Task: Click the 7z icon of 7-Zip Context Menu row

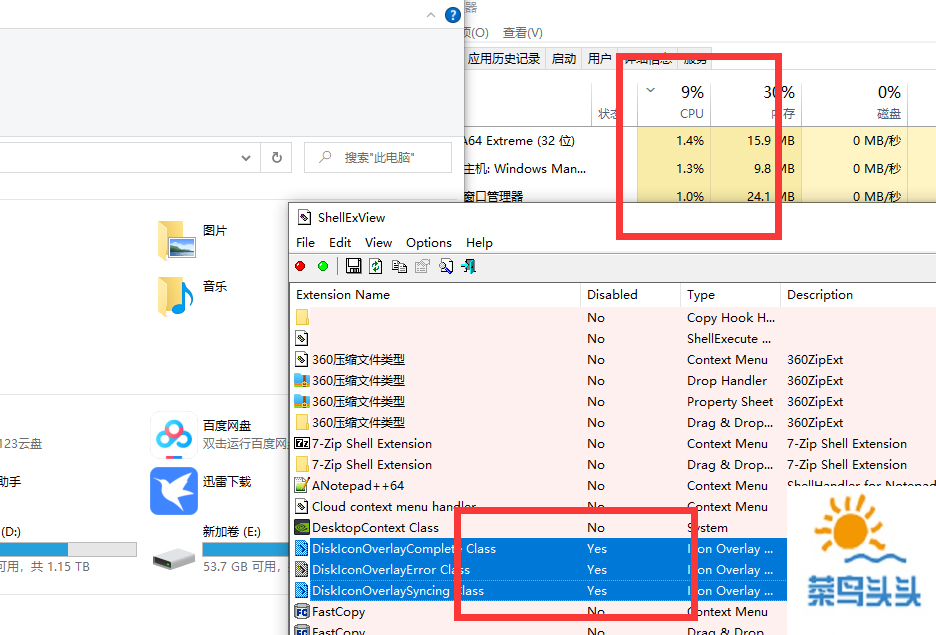Action: (303, 443)
